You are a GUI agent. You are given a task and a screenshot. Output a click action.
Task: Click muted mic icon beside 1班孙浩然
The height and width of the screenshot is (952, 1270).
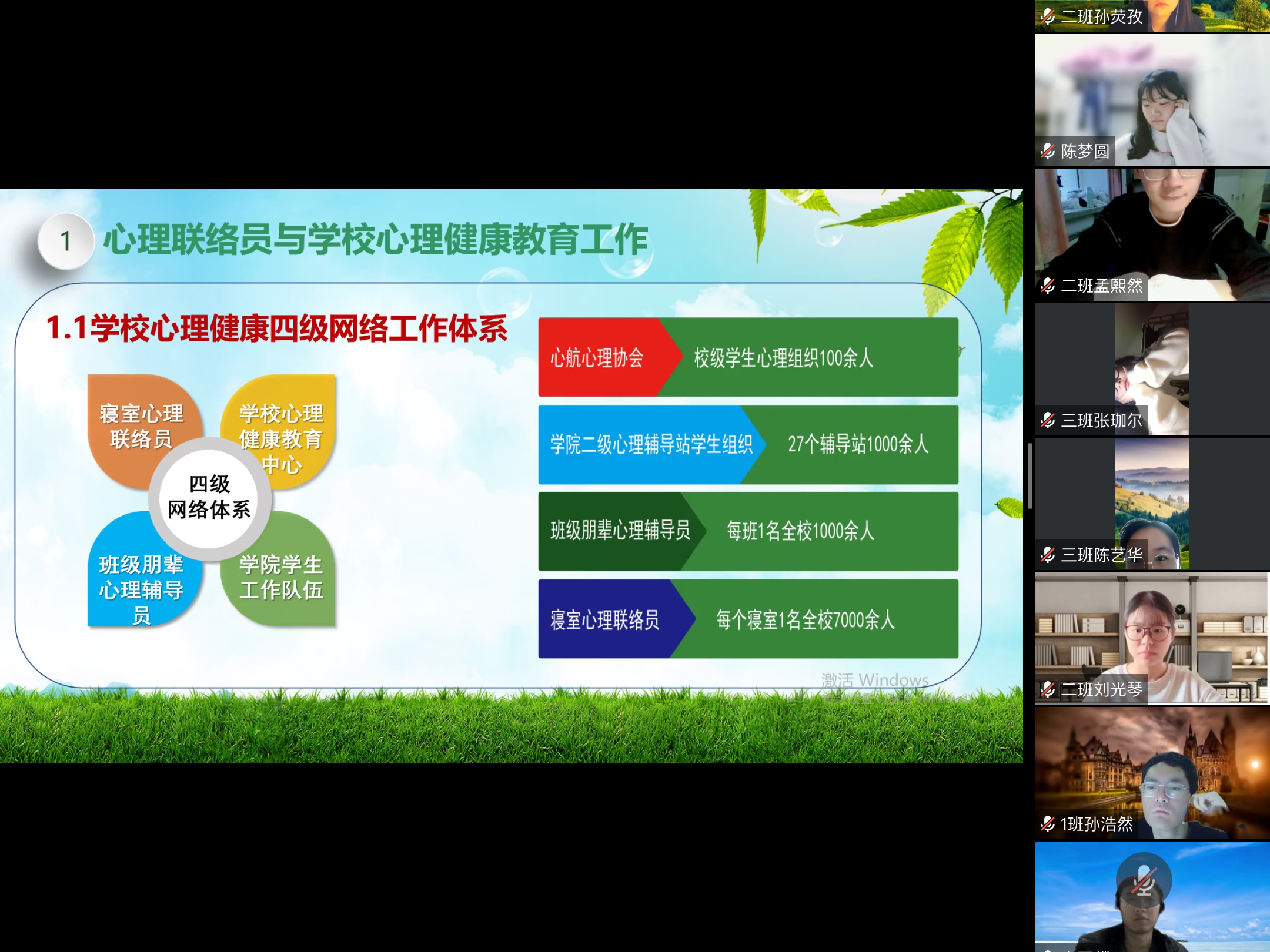coord(1048,824)
